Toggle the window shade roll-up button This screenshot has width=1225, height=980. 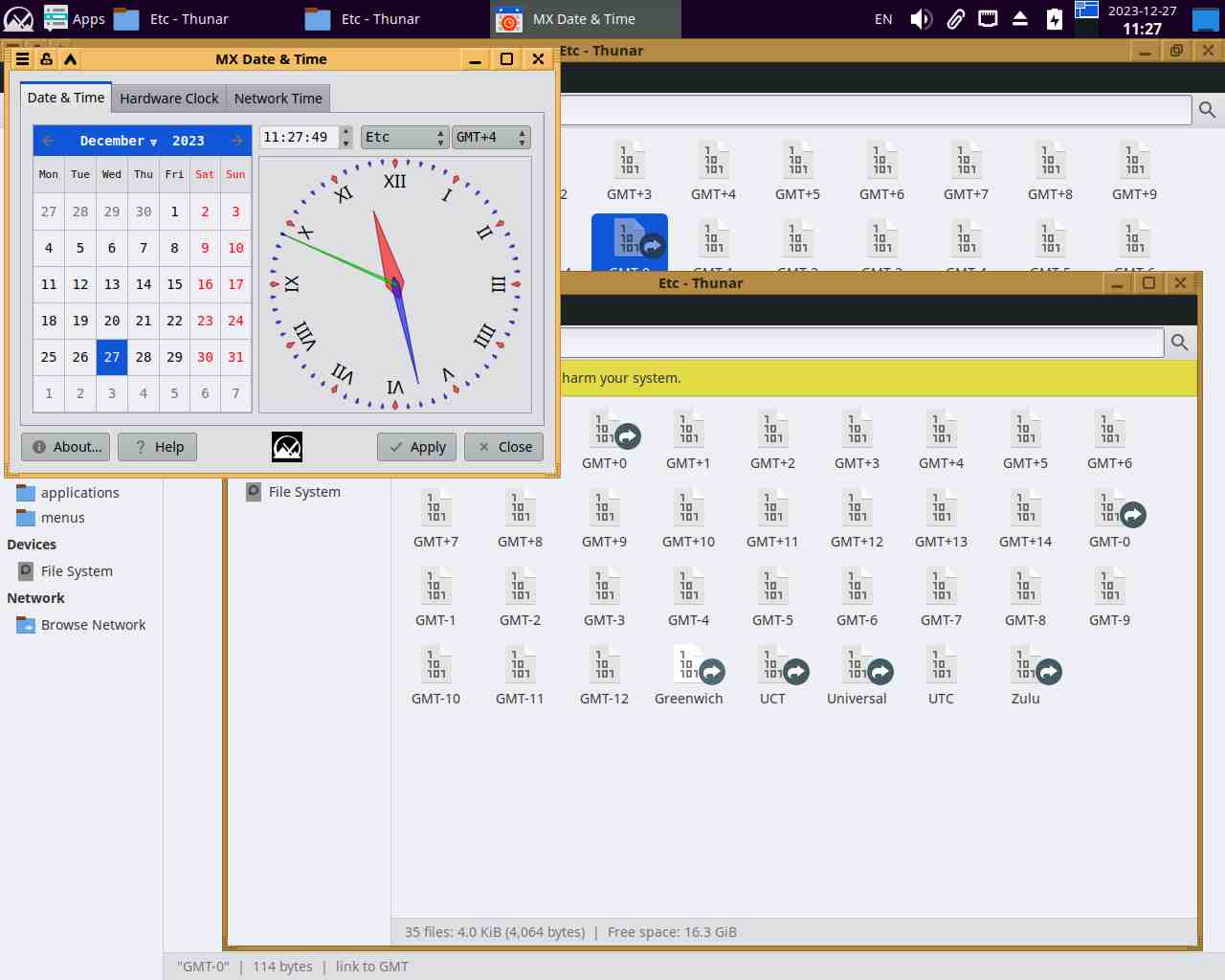(x=70, y=59)
